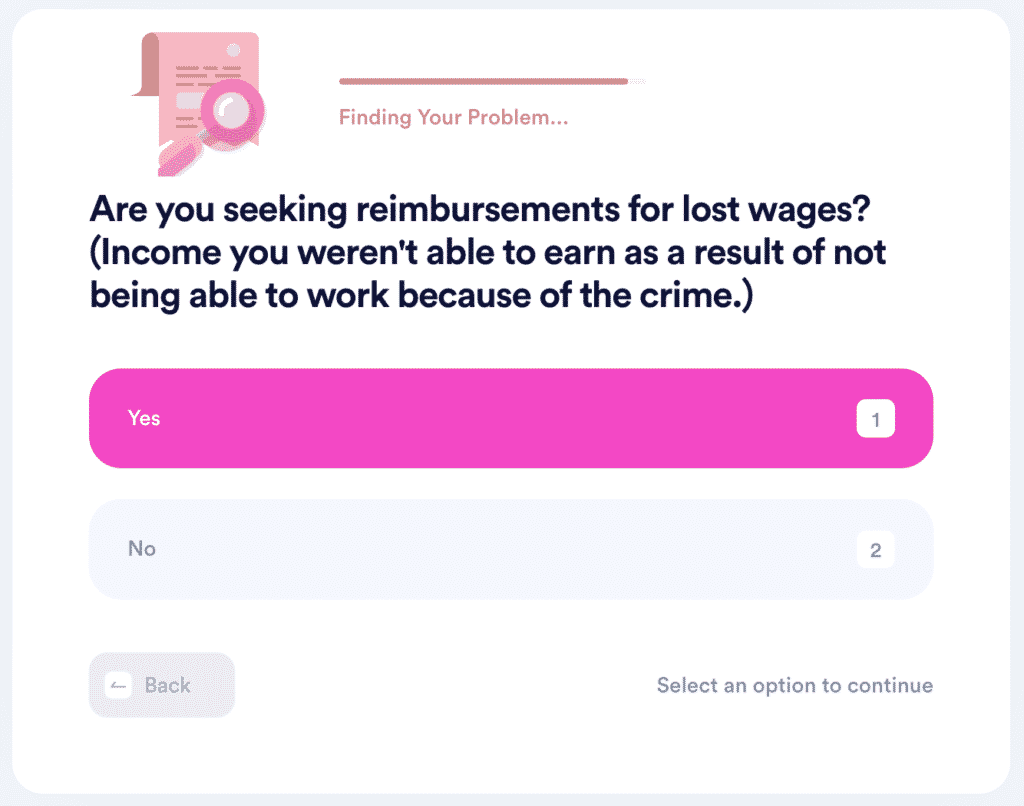
Task: Click the parenthetical income explanation text
Action: point(488,274)
